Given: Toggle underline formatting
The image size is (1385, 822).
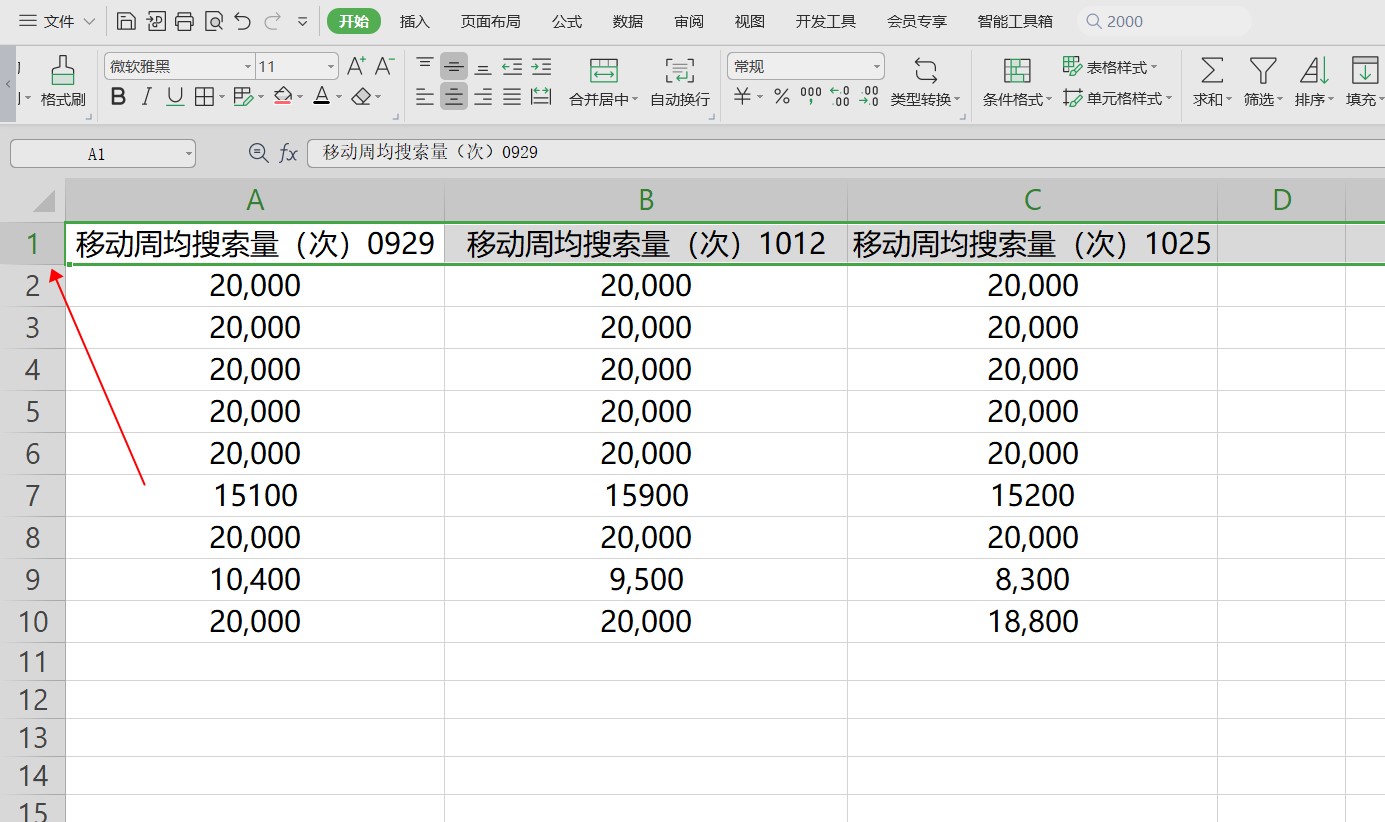Looking at the screenshot, I should [x=175, y=97].
